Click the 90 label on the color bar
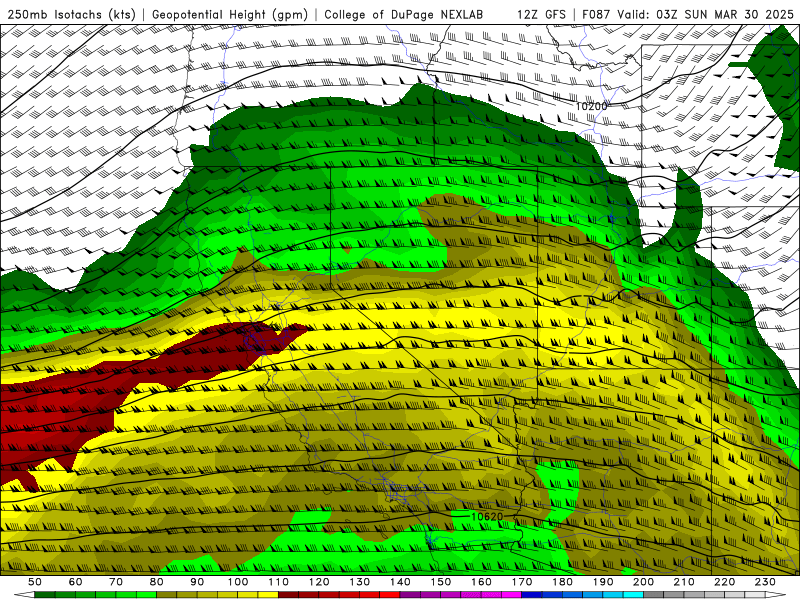 [x=197, y=582]
